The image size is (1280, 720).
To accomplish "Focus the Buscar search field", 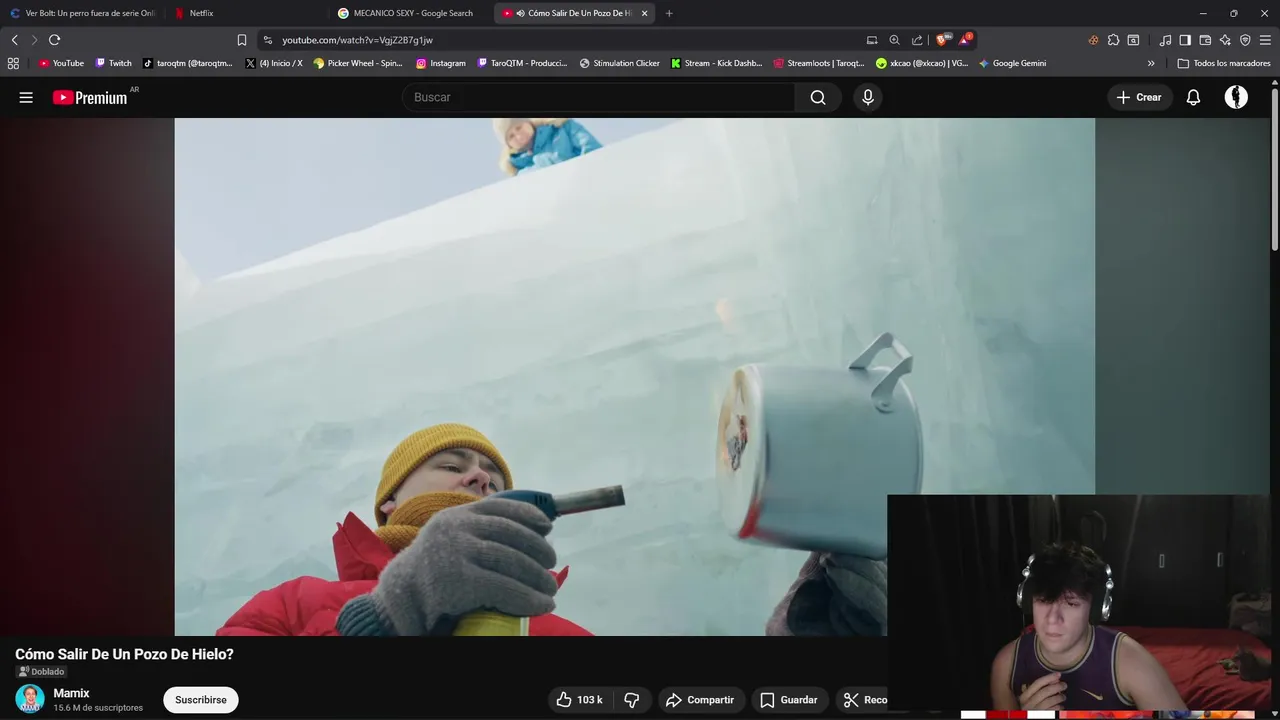I will click(x=598, y=97).
